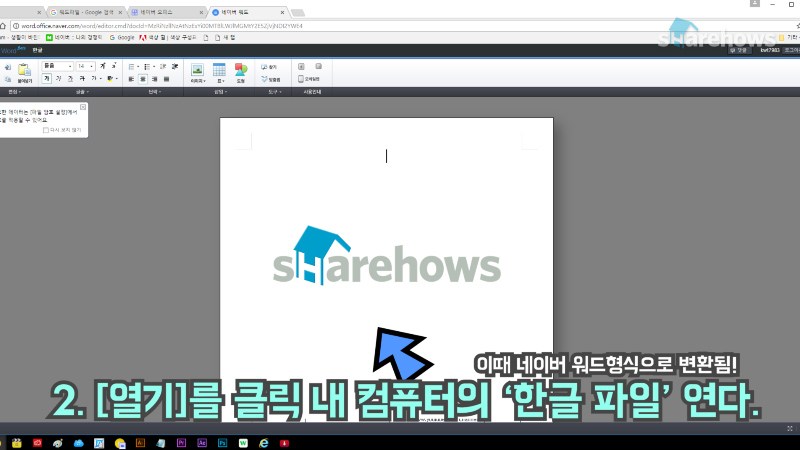Image resolution: width=800 pixels, height=450 pixels.
Task: Decrease the font size with the shrink icon
Action: tap(114, 66)
